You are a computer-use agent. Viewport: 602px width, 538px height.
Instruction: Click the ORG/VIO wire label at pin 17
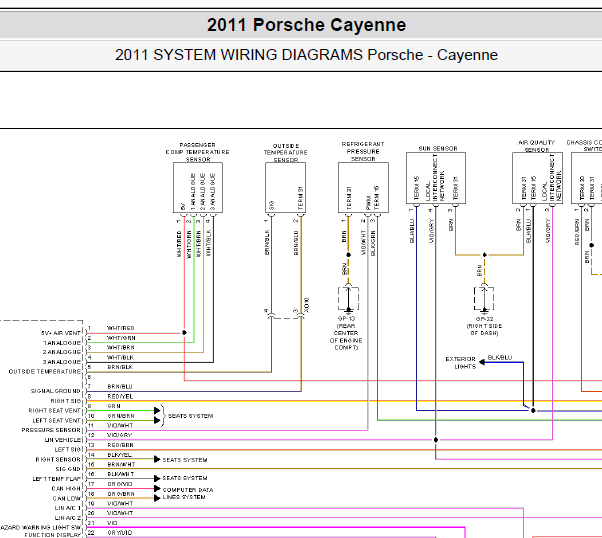(119, 484)
